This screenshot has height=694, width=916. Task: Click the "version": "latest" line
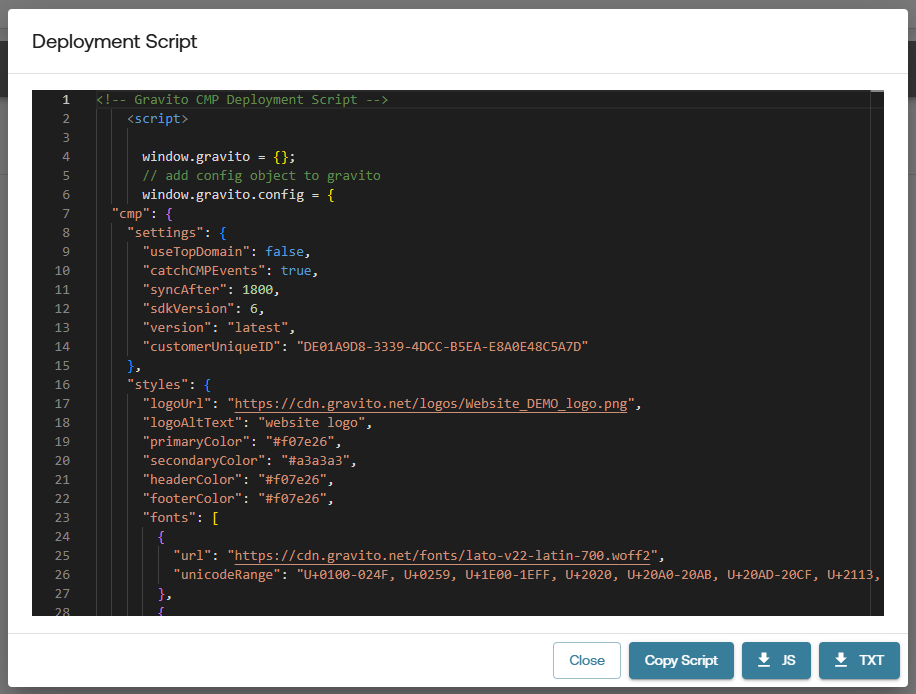(x=218, y=328)
